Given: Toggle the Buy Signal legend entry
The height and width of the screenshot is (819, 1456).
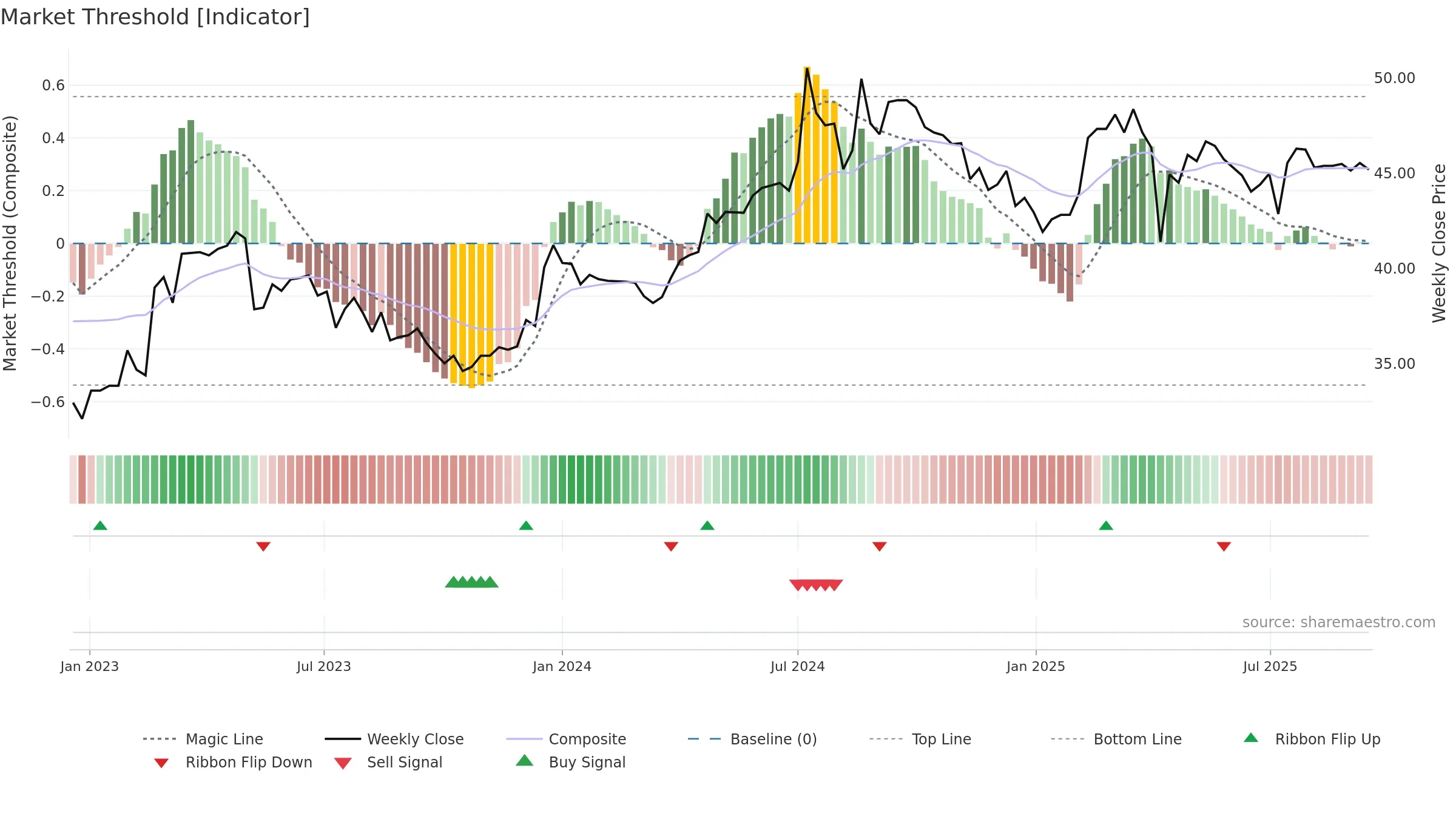Looking at the screenshot, I should pyautogui.click(x=570, y=763).
